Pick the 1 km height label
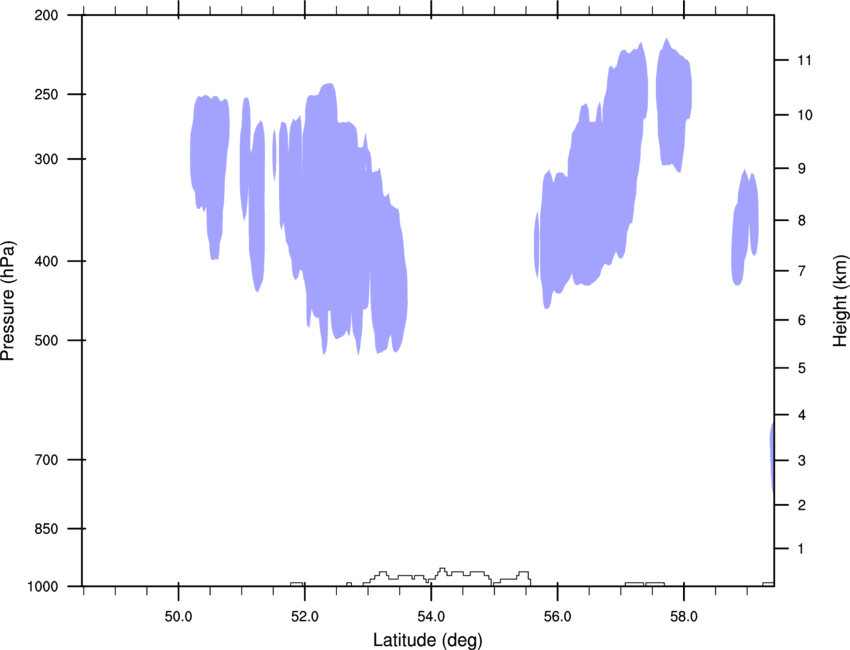850x650 pixels. (801, 549)
